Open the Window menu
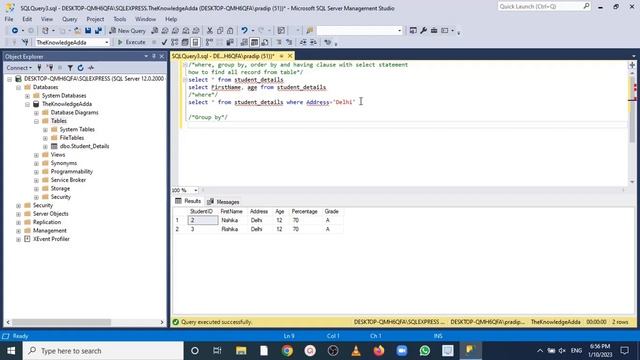This screenshot has height=360, width=640. pyautogui.click(x=145, y=19)
